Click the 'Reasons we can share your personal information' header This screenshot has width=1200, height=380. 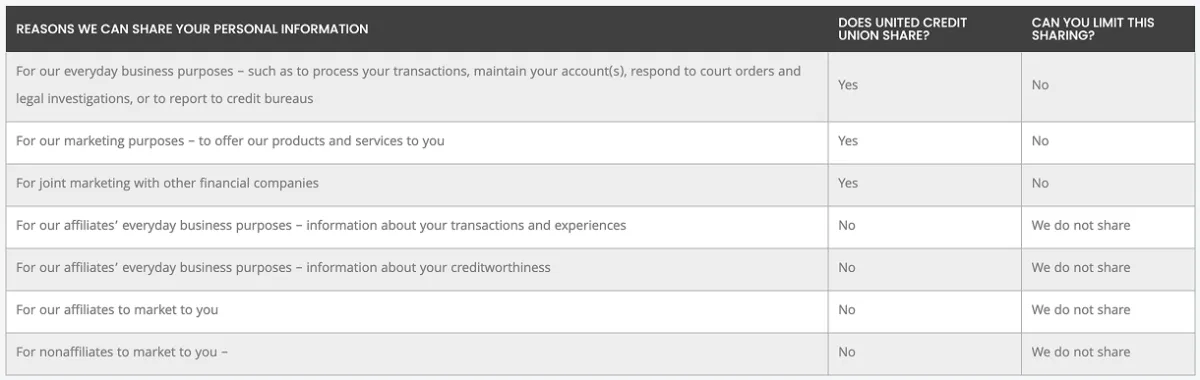coord(192,29)
